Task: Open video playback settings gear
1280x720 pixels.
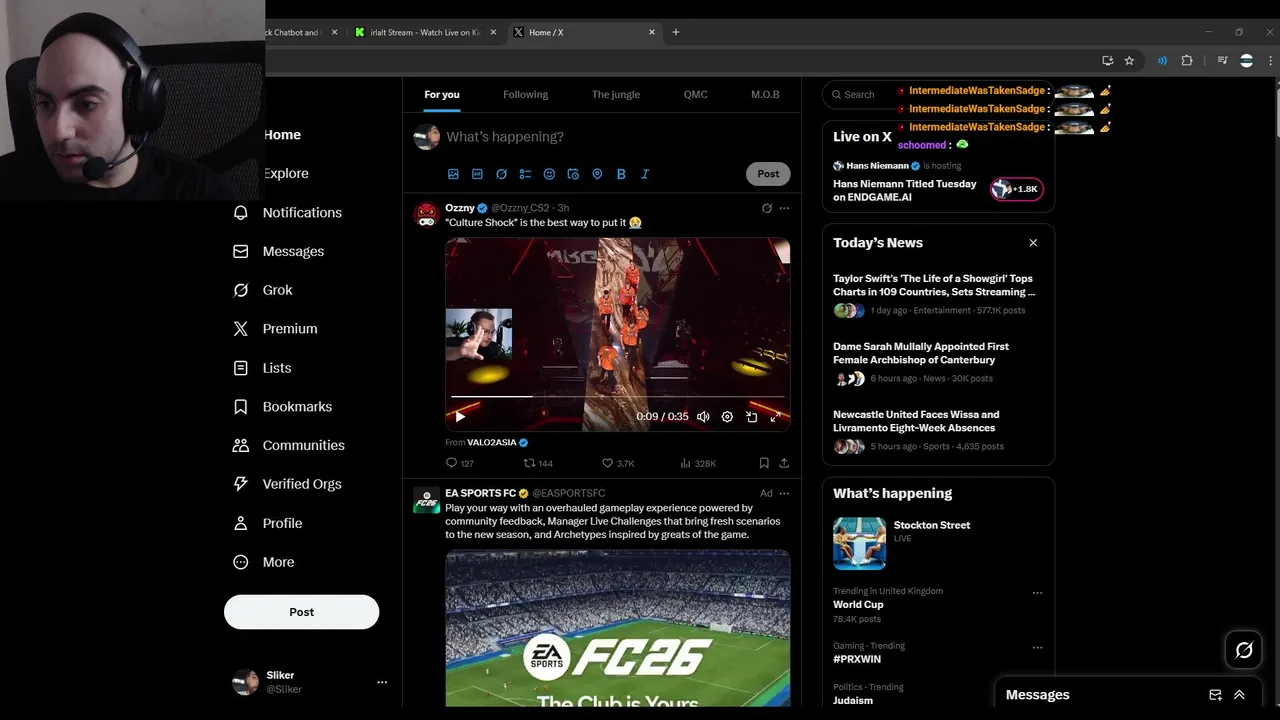Action: tap(727, 417)
